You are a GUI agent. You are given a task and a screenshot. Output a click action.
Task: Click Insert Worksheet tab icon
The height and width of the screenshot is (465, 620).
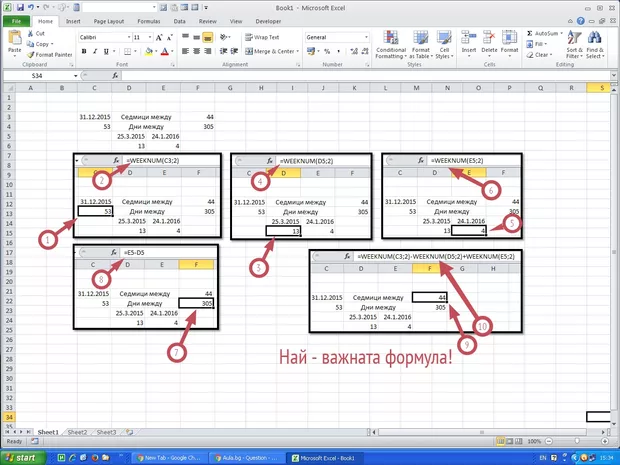click(x=129, y=432)
